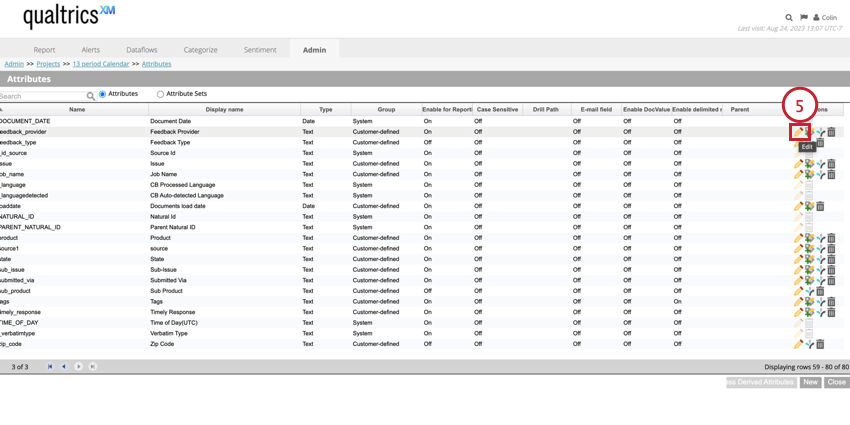
Task: Click the trash icon for Zip Code
Action: (820, 344)
